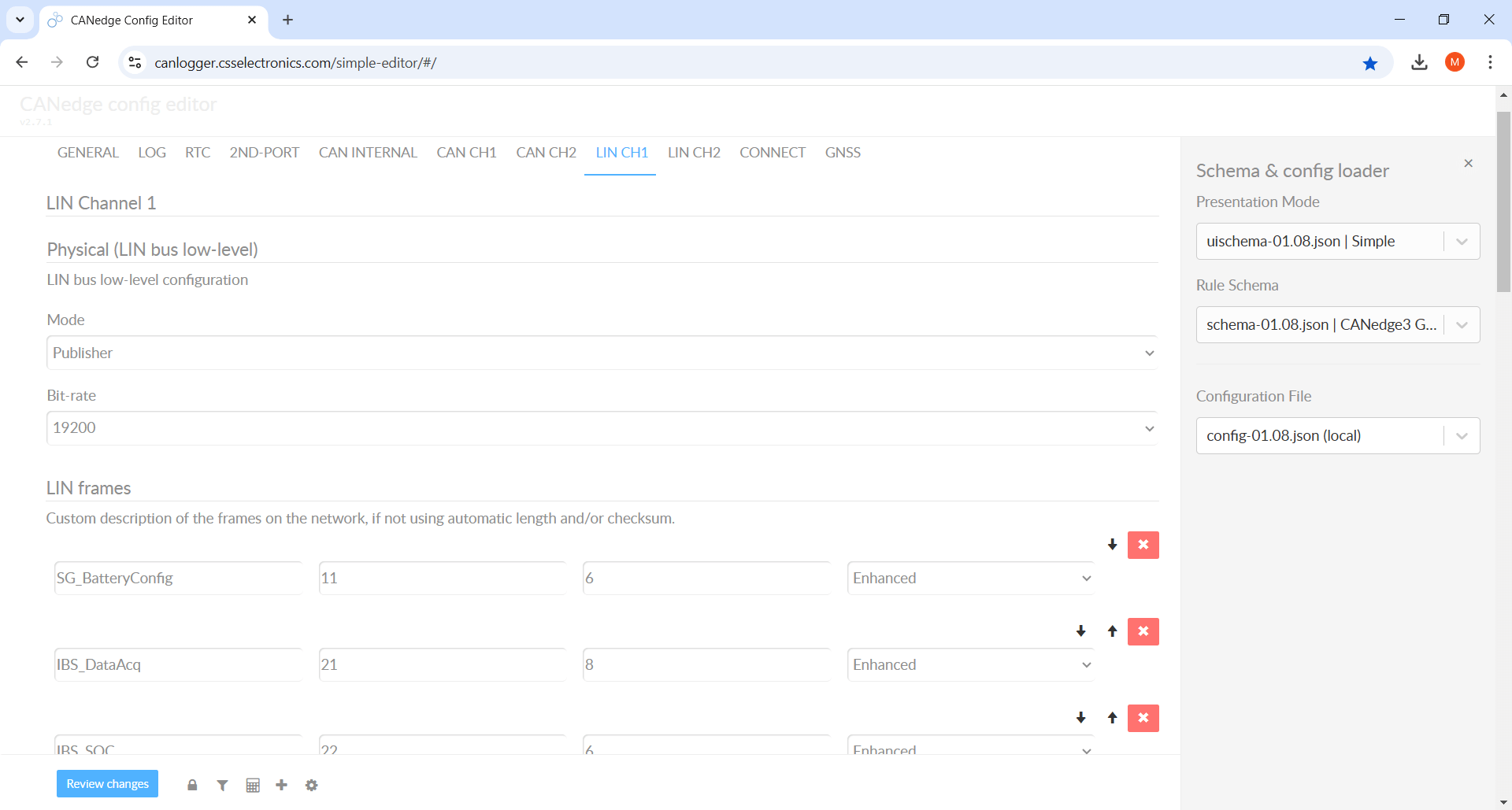Open the Mode dropdown showing Publisher
The width and height of the screenshot is (1512, 810).
tap(602, 353)
